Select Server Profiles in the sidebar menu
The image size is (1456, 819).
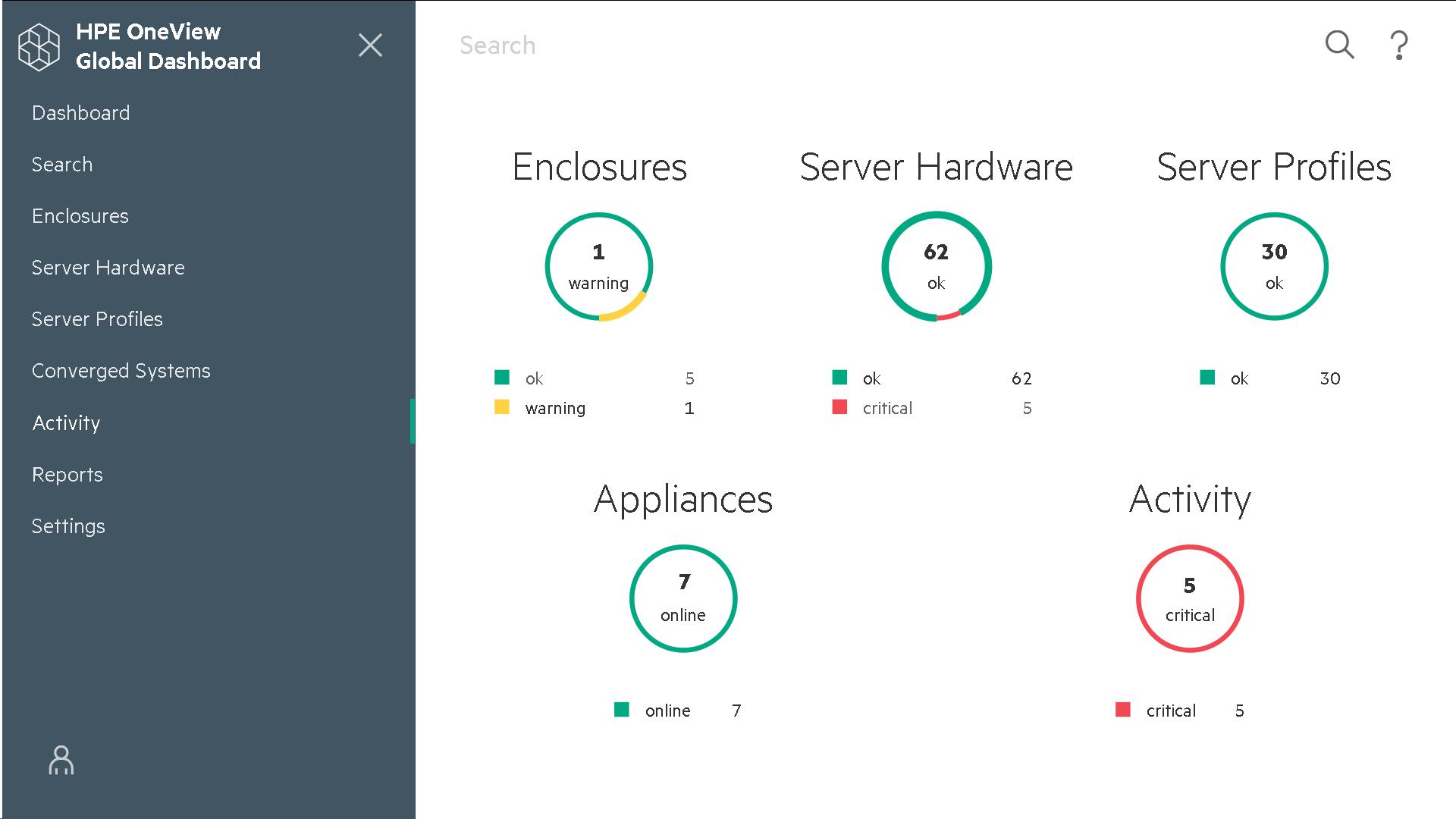(97, 319)
